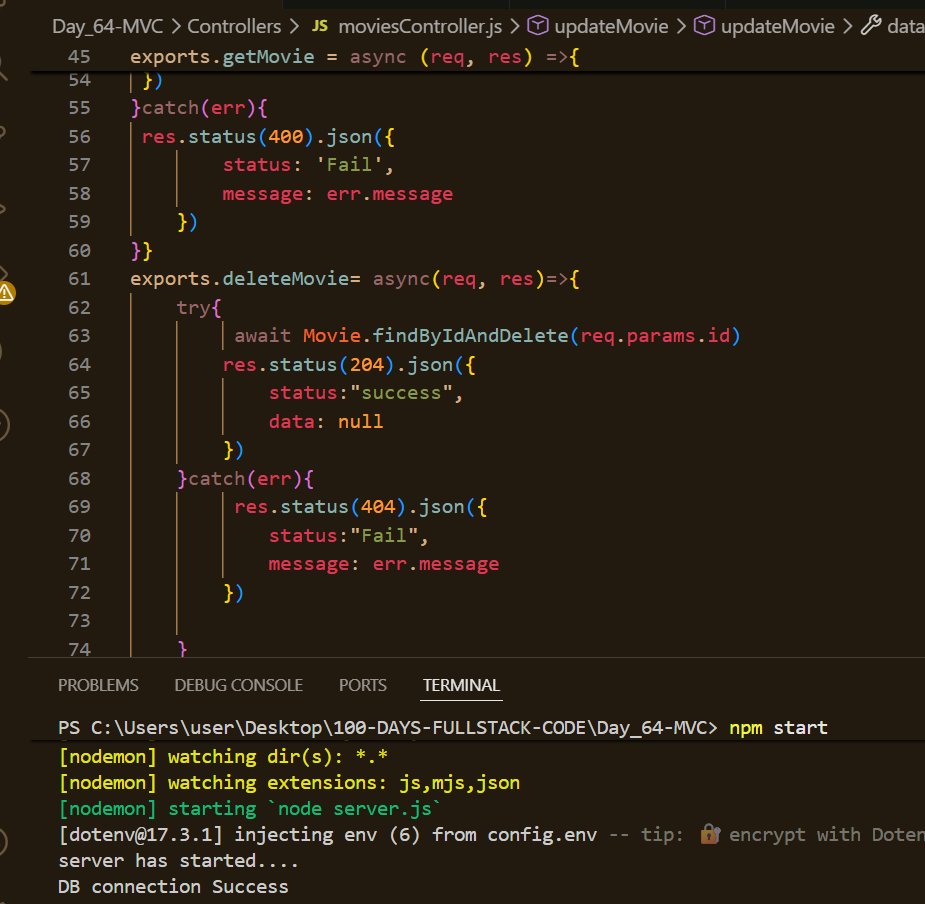Click 'DB connection Success' terminal line

173,886
